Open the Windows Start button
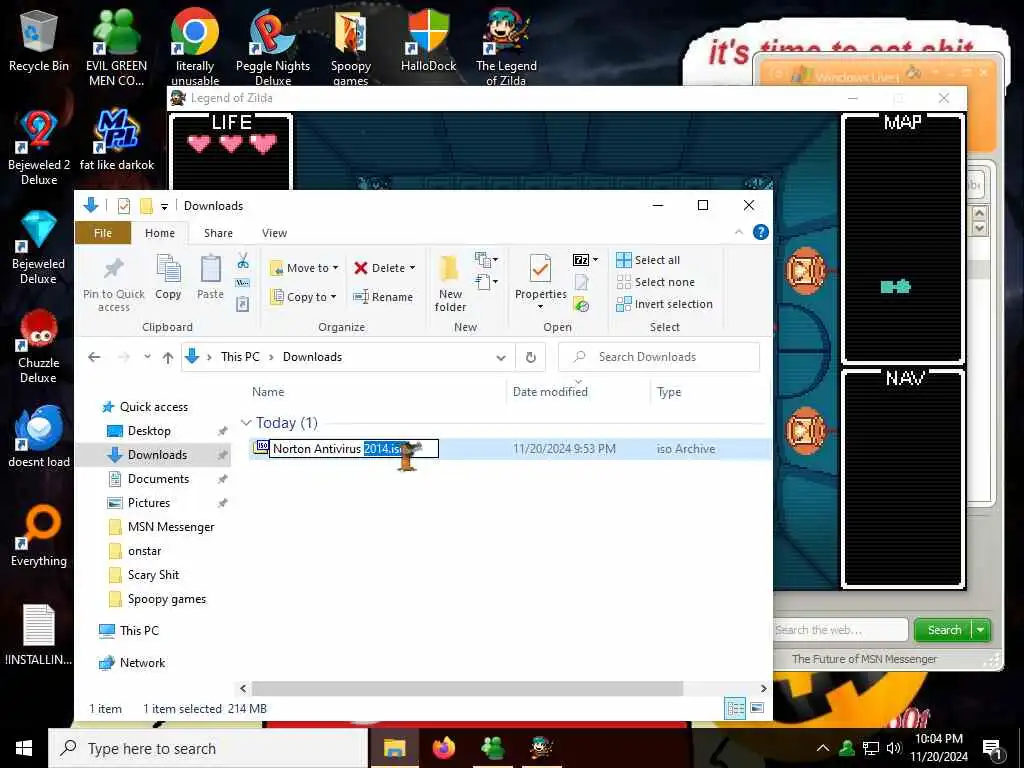 click(x=24, y=748)
